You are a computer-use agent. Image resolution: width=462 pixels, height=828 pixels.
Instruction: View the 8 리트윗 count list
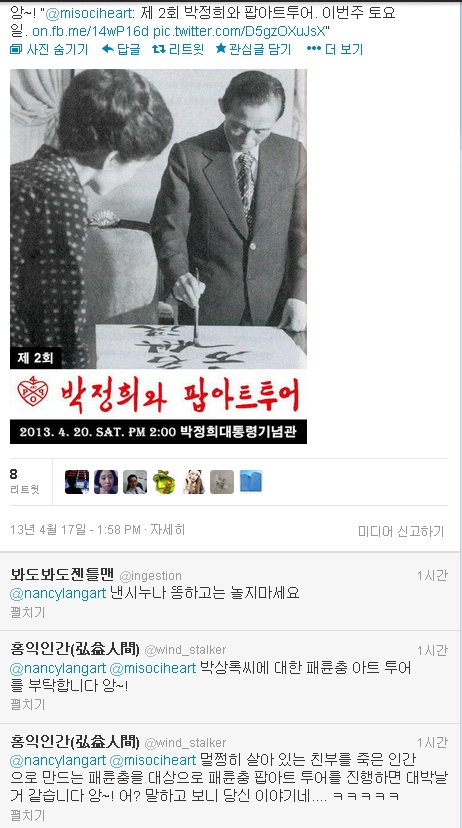[x=24, y=482]
